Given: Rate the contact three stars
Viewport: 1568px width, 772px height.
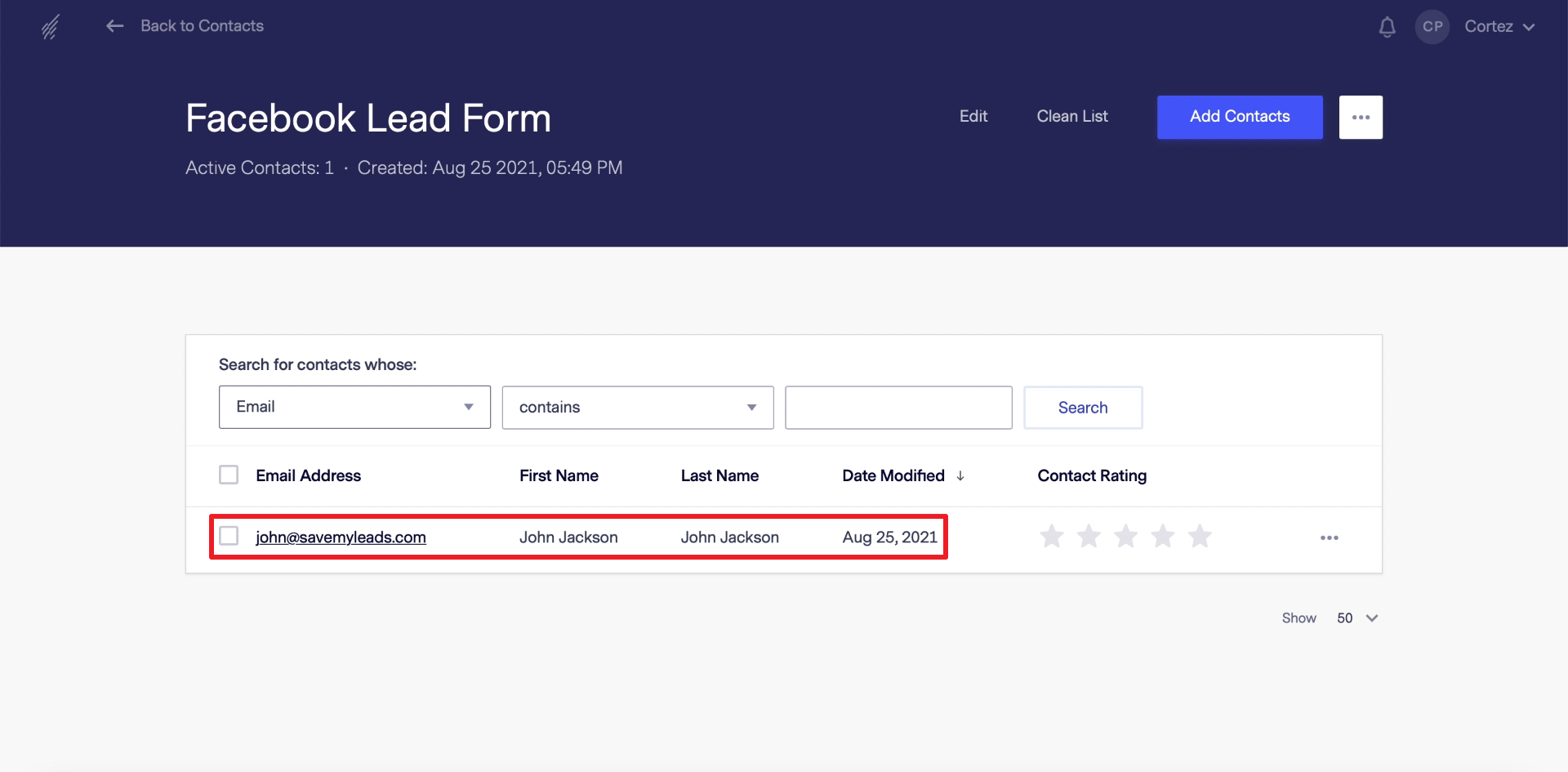Looking at the screenshot, I should [x=1126, y=536].
